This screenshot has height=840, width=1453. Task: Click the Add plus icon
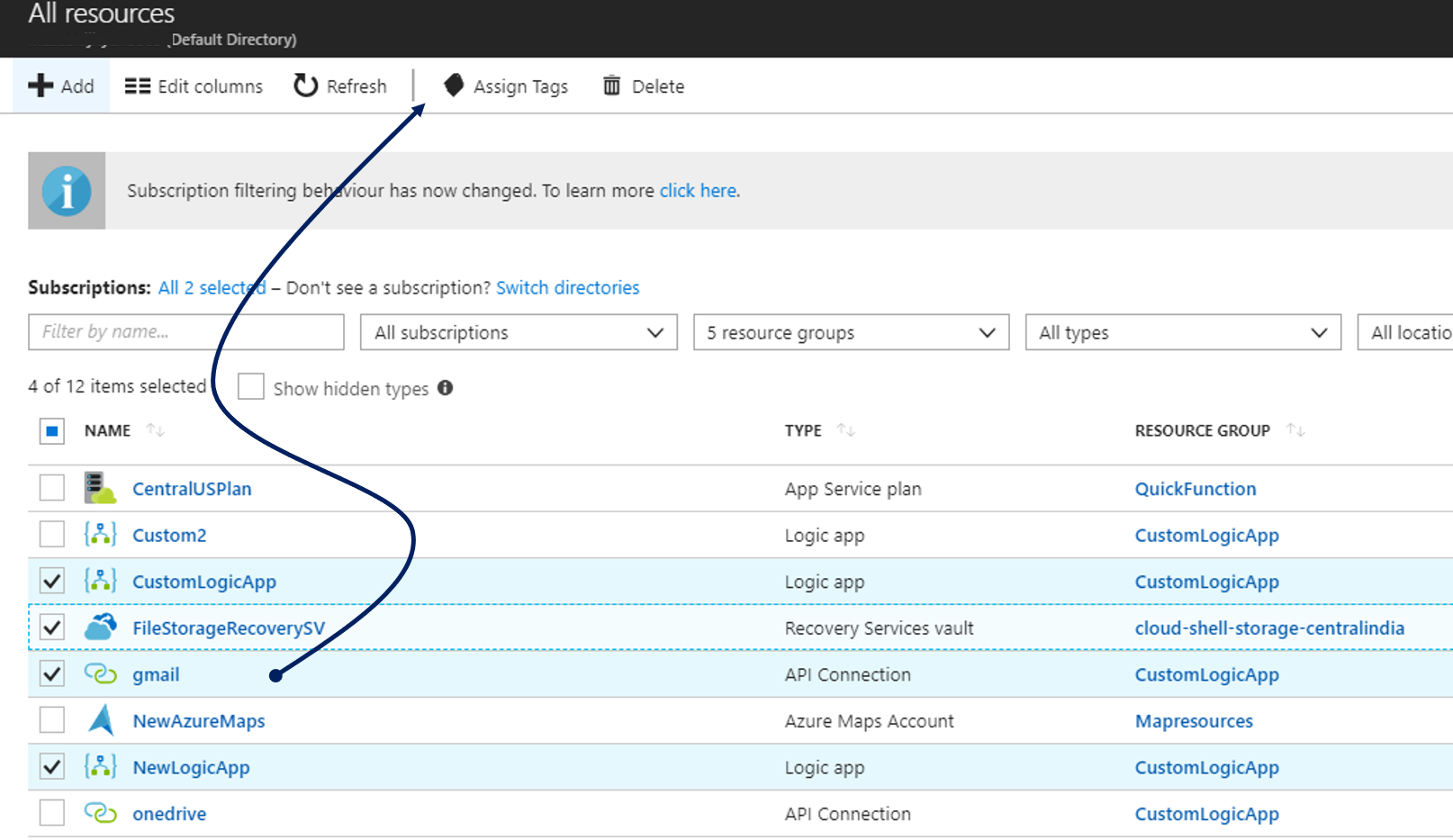click(41, 86)
